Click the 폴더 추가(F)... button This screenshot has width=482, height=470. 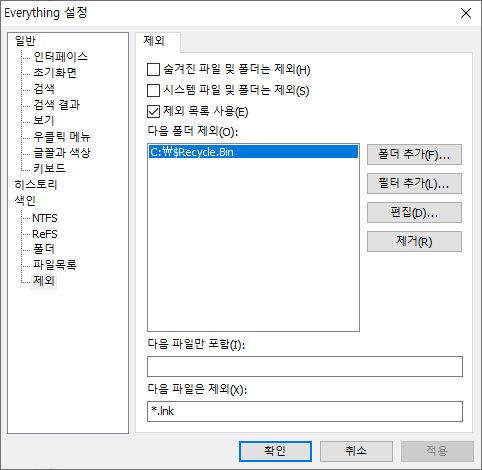coord(414,154)
